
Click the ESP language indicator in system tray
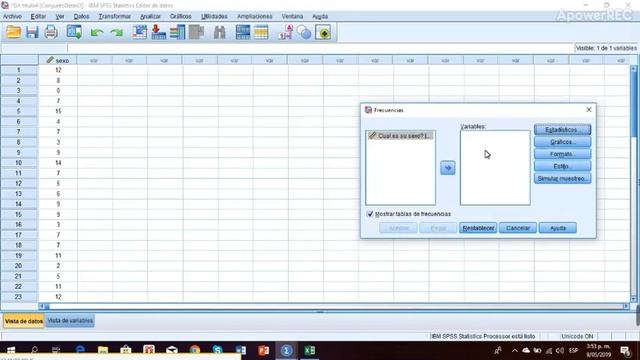(x=573, y=351)
